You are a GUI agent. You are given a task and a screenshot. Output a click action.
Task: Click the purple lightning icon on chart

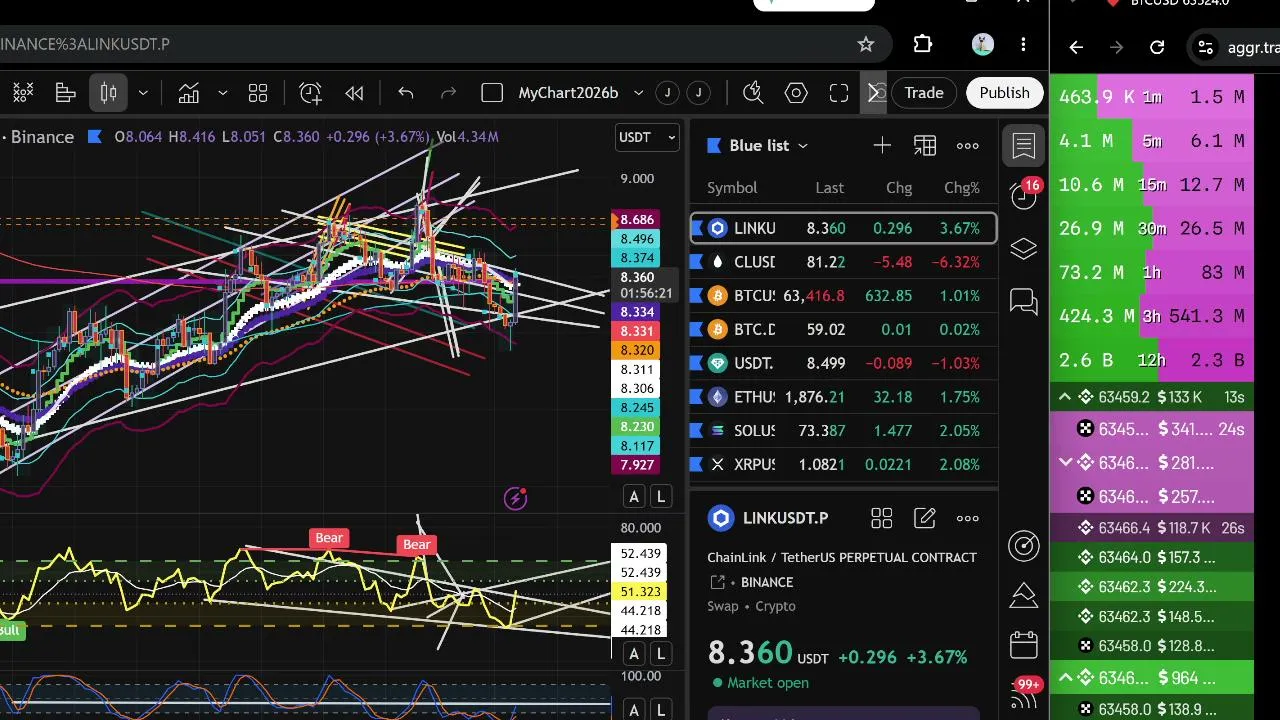point(515,498)
